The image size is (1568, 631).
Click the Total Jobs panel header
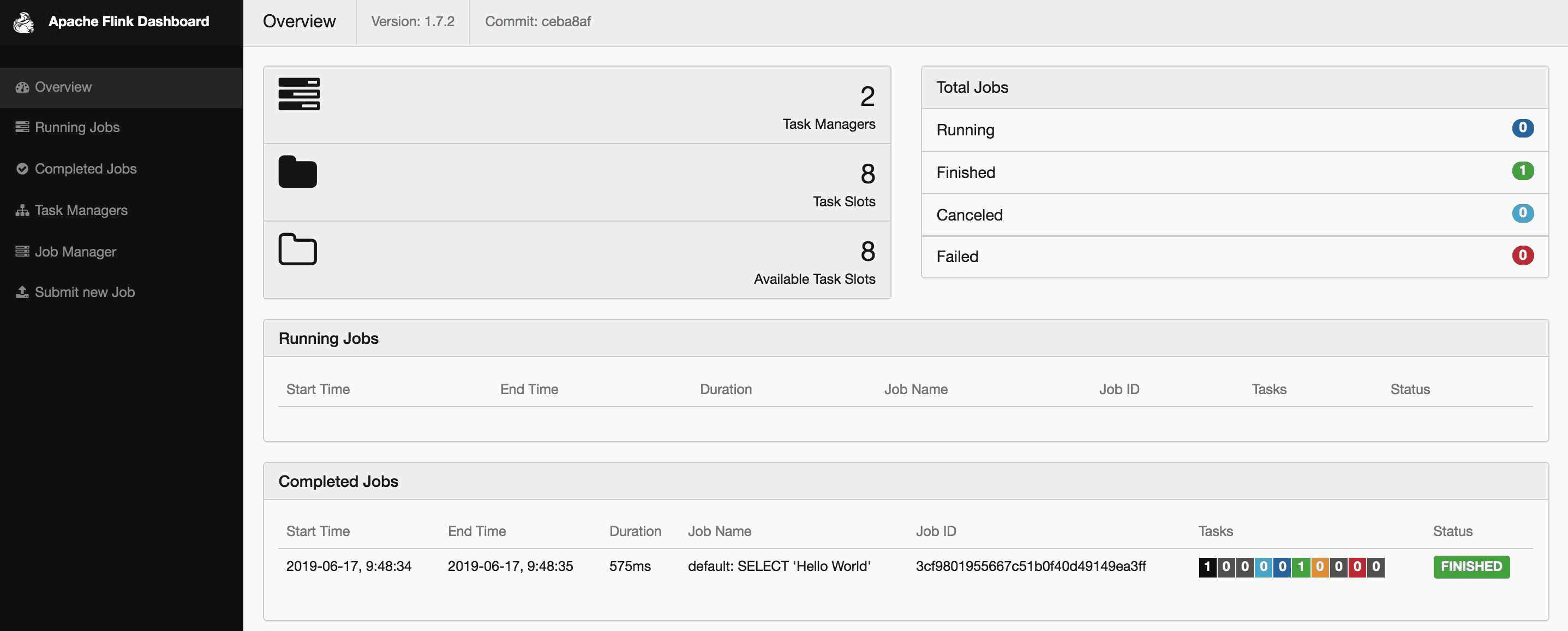click(x=1235, y=87)
